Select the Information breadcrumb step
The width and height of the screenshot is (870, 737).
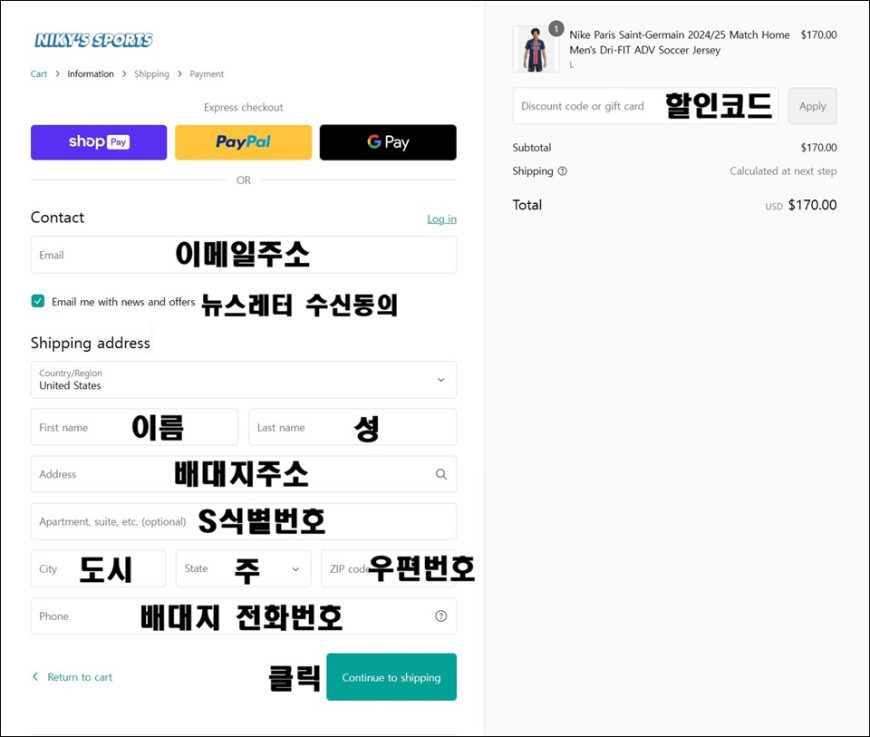point(90,74)
